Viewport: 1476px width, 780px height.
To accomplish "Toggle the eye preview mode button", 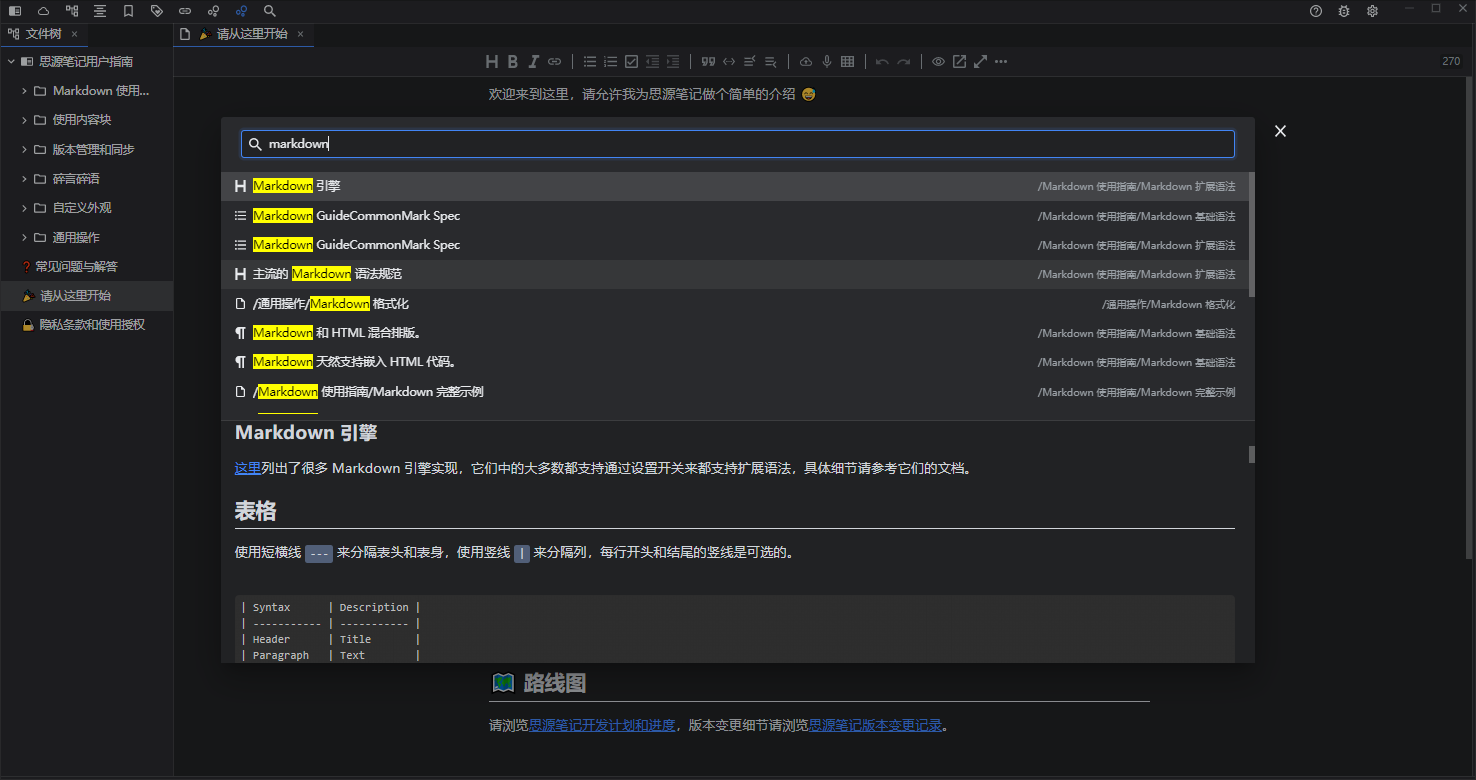I will pos(938,62).
